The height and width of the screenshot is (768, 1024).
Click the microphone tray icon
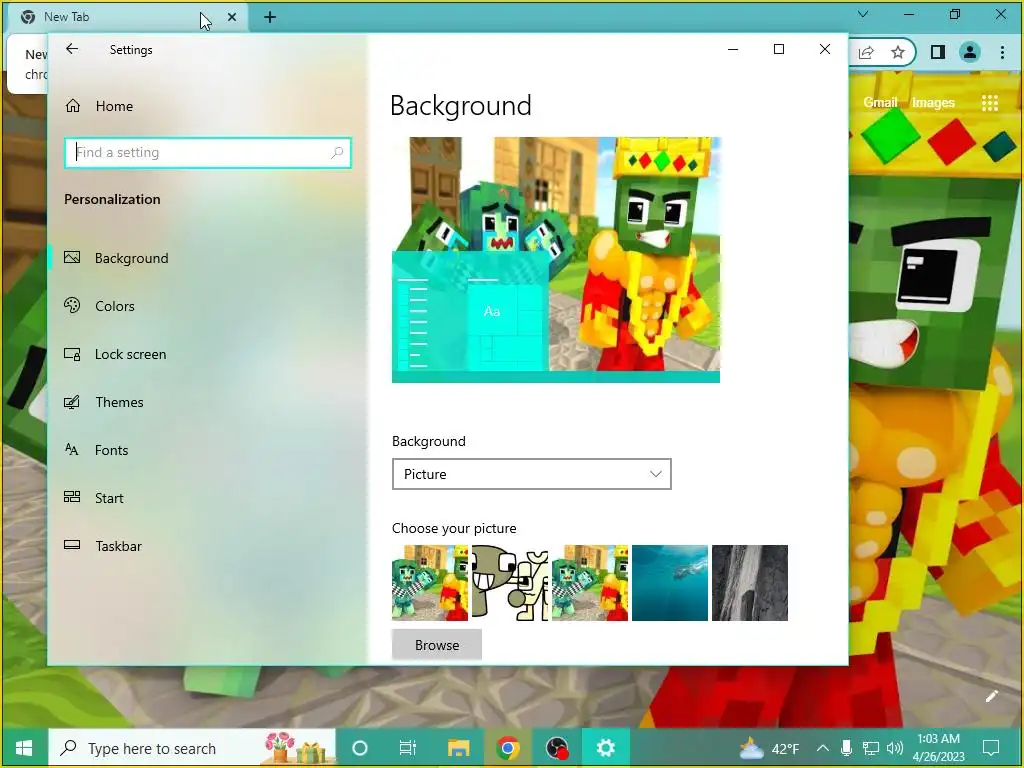pos(846,748)
